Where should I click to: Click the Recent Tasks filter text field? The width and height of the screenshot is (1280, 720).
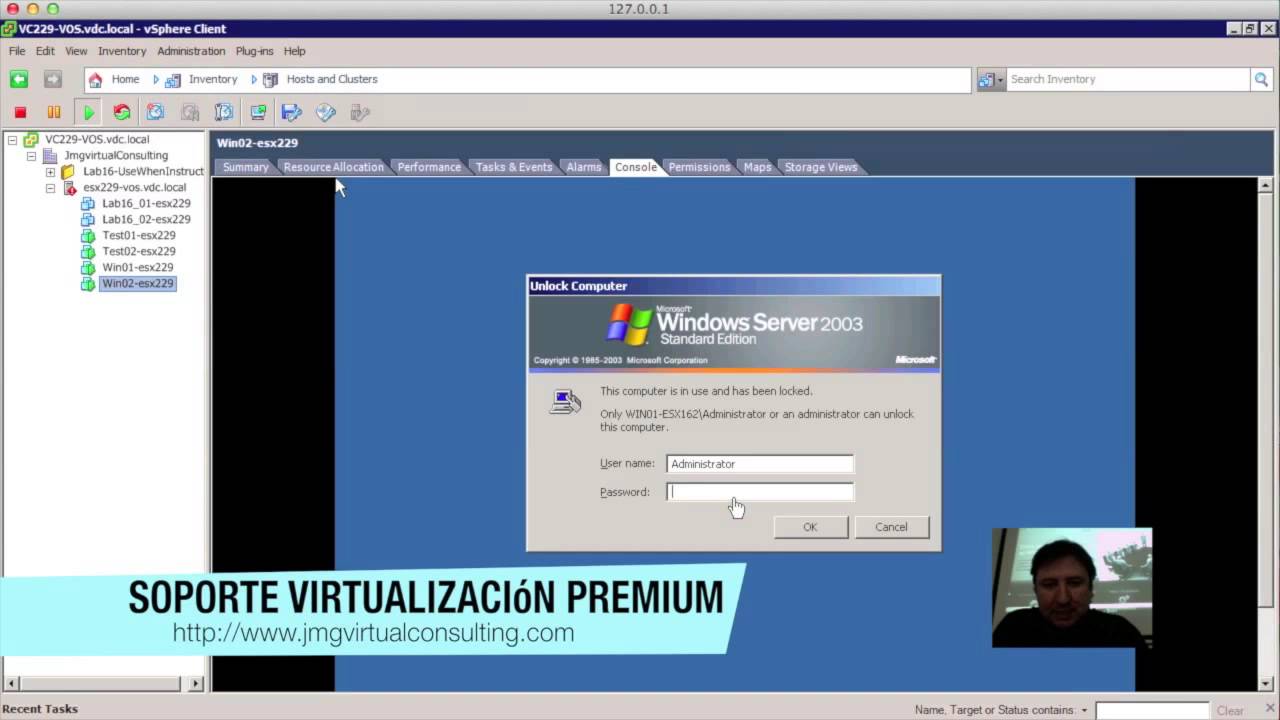pos(1151,711)
